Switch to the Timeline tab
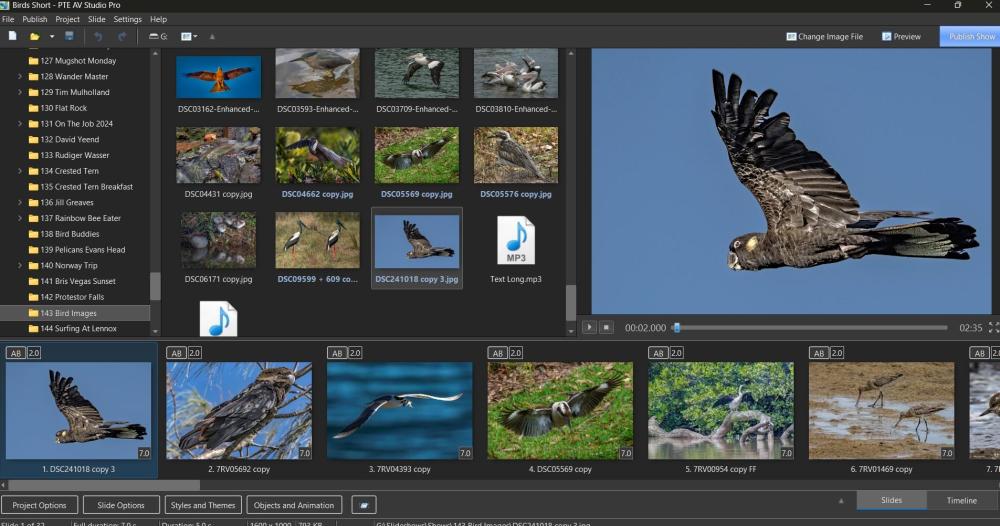Image resolution: width=1000 pixels, height=526 pixels. [x=961, y=500]
